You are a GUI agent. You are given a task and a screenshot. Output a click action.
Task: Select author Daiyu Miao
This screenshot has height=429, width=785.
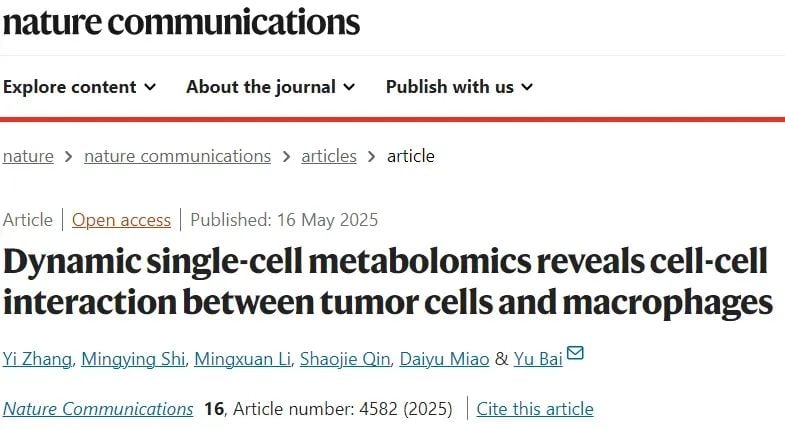(444, 358)
